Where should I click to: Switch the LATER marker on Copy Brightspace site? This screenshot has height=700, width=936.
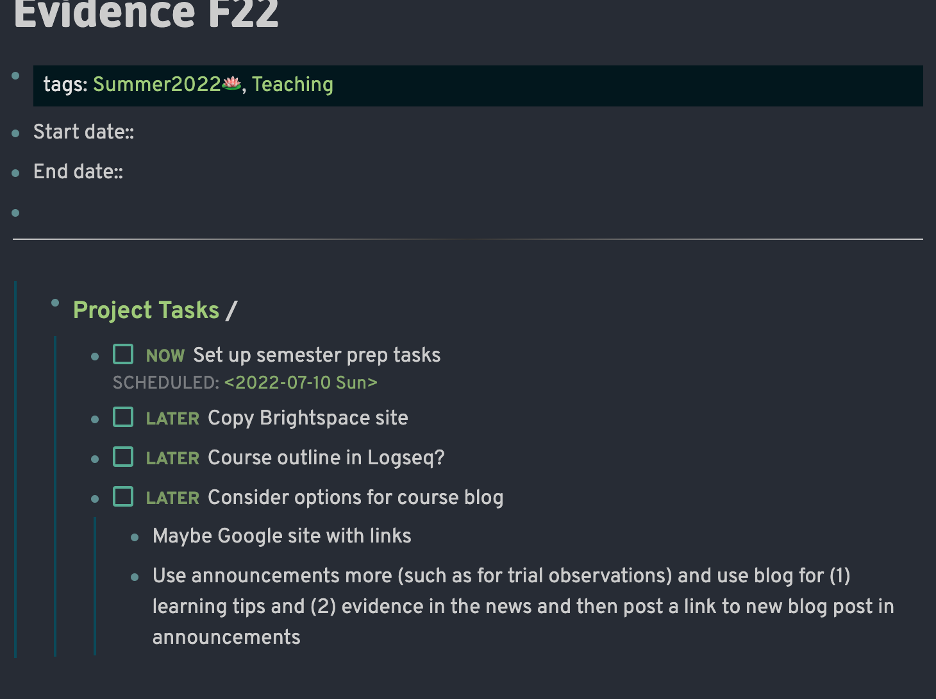pos(172,418)
